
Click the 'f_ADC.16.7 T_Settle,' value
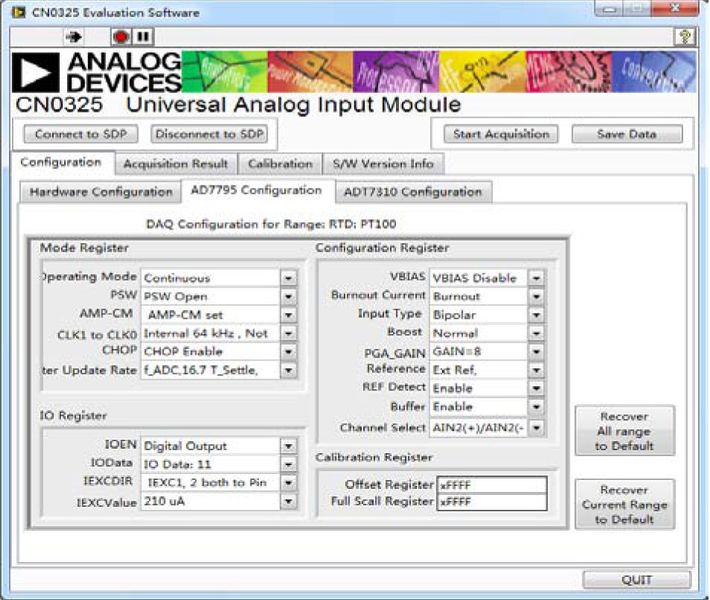(211, 370)
